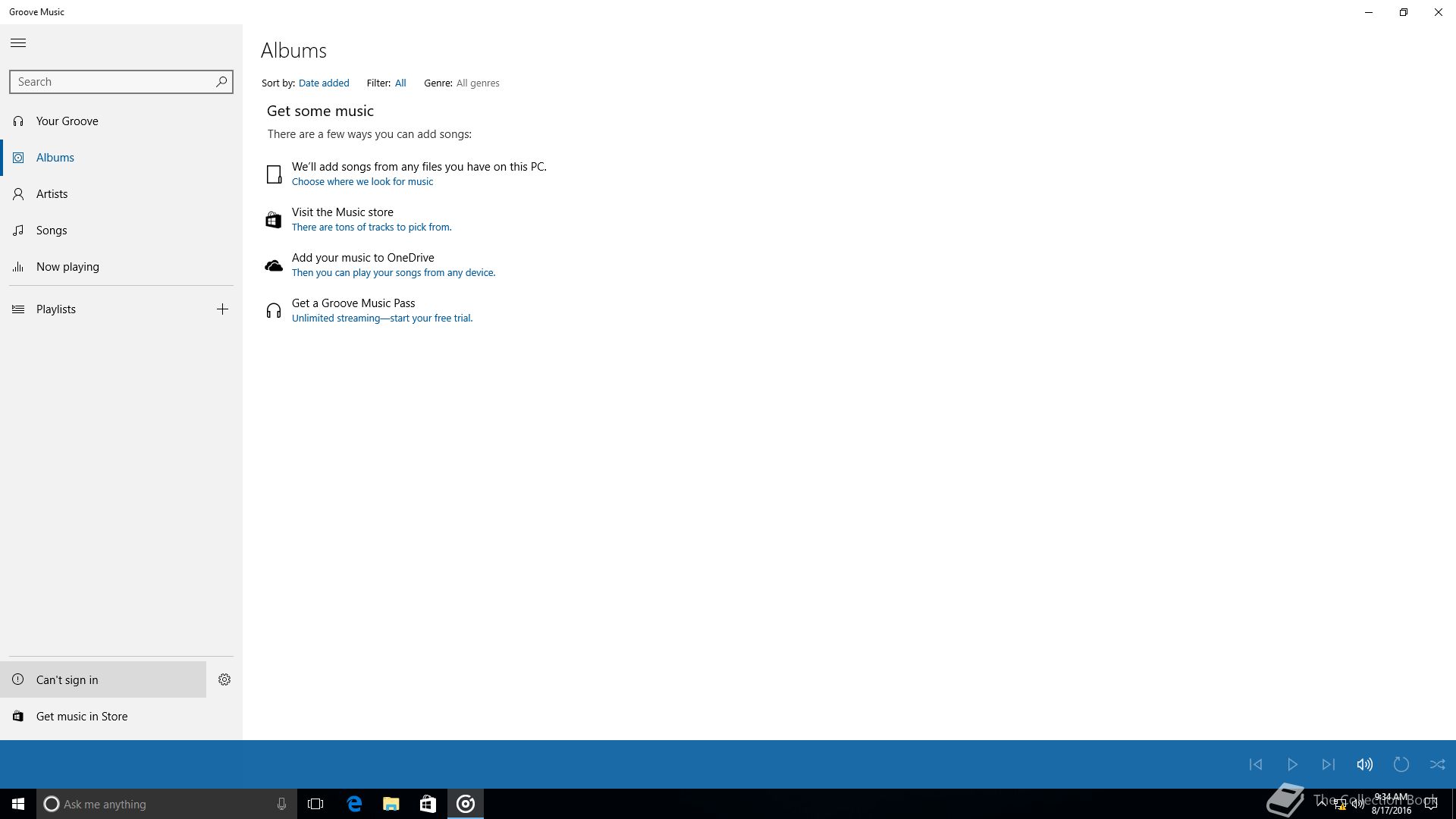Open the player volume control
1456x819 pixels.
(x=1365, y=764)
